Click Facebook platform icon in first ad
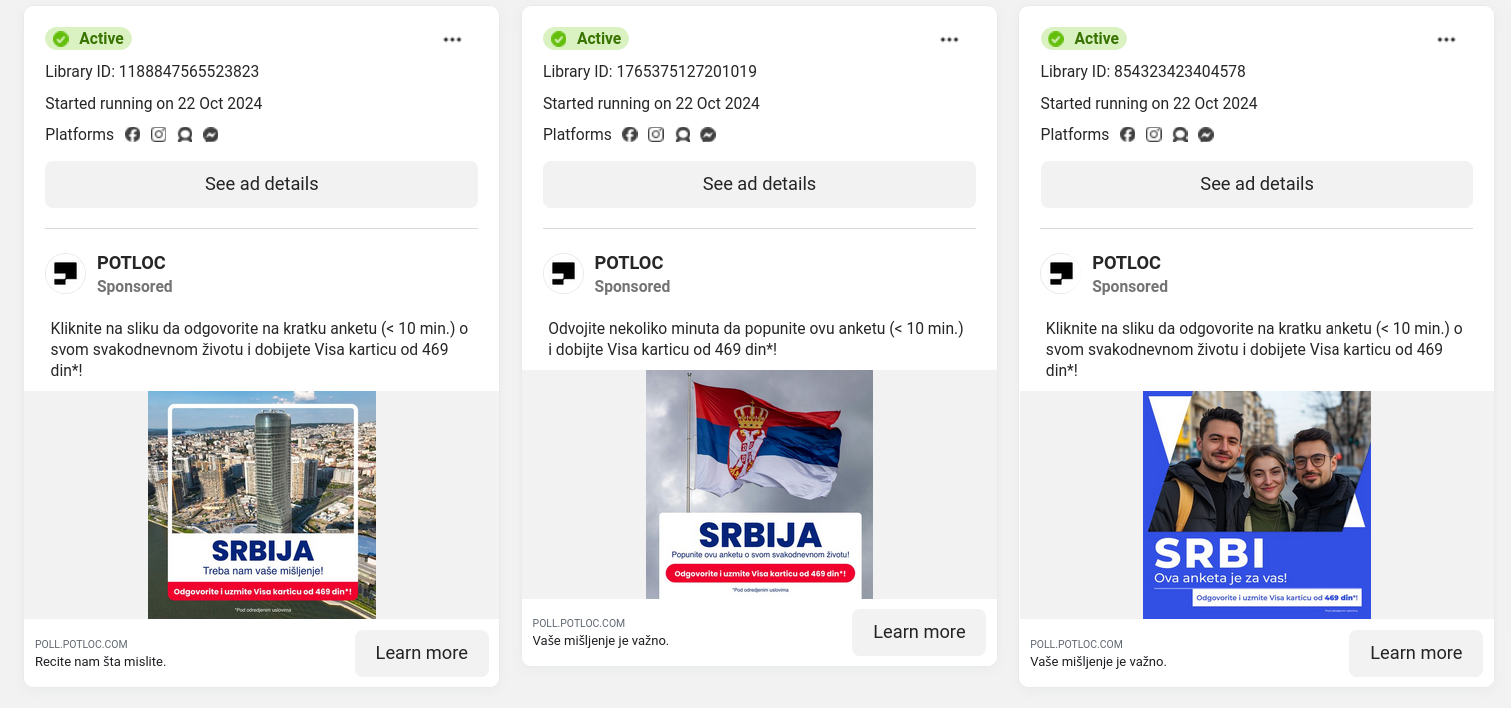1511x708 pixels. tap(132, 134)
